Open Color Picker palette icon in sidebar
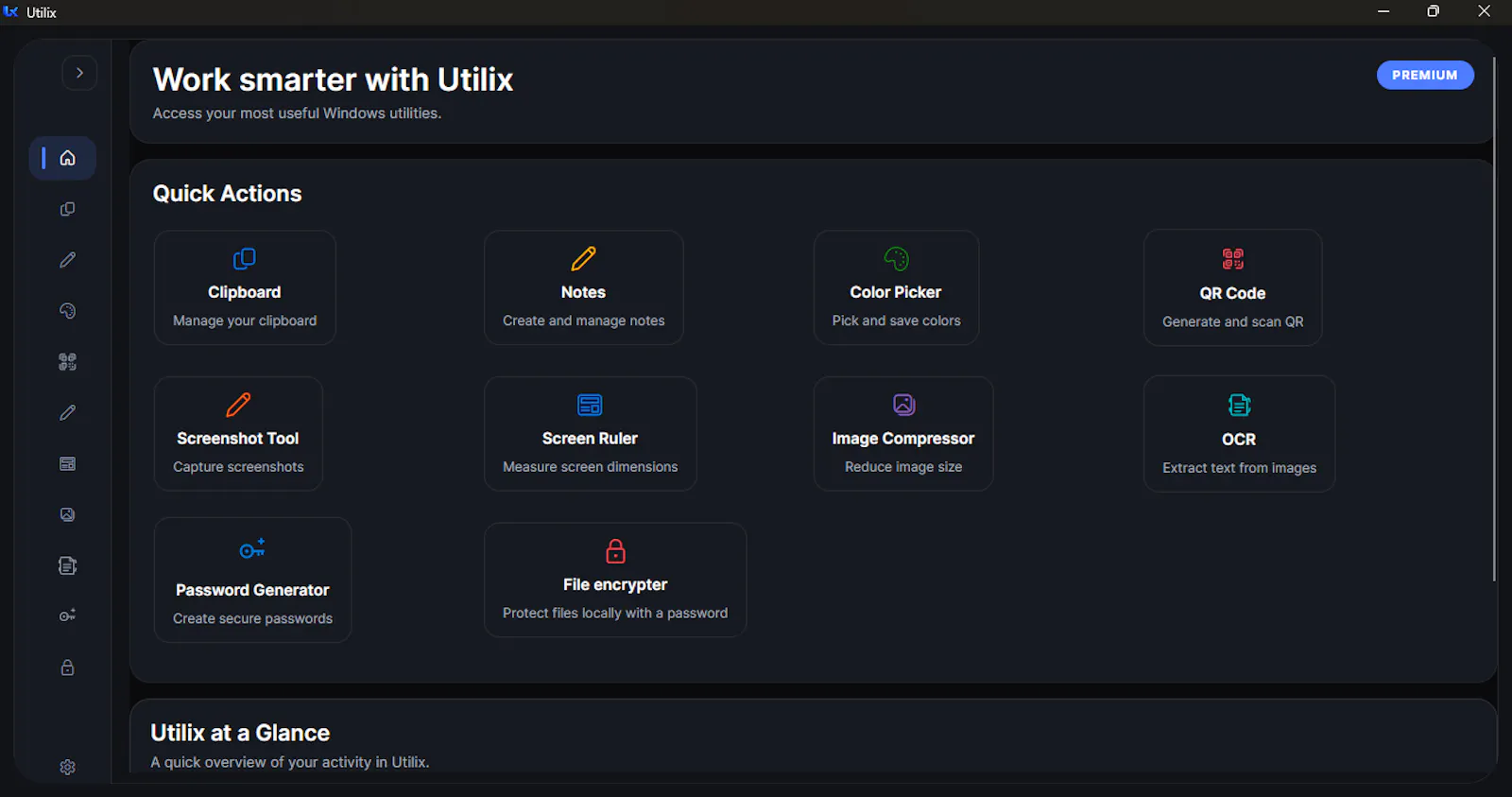 pos(67,311)
